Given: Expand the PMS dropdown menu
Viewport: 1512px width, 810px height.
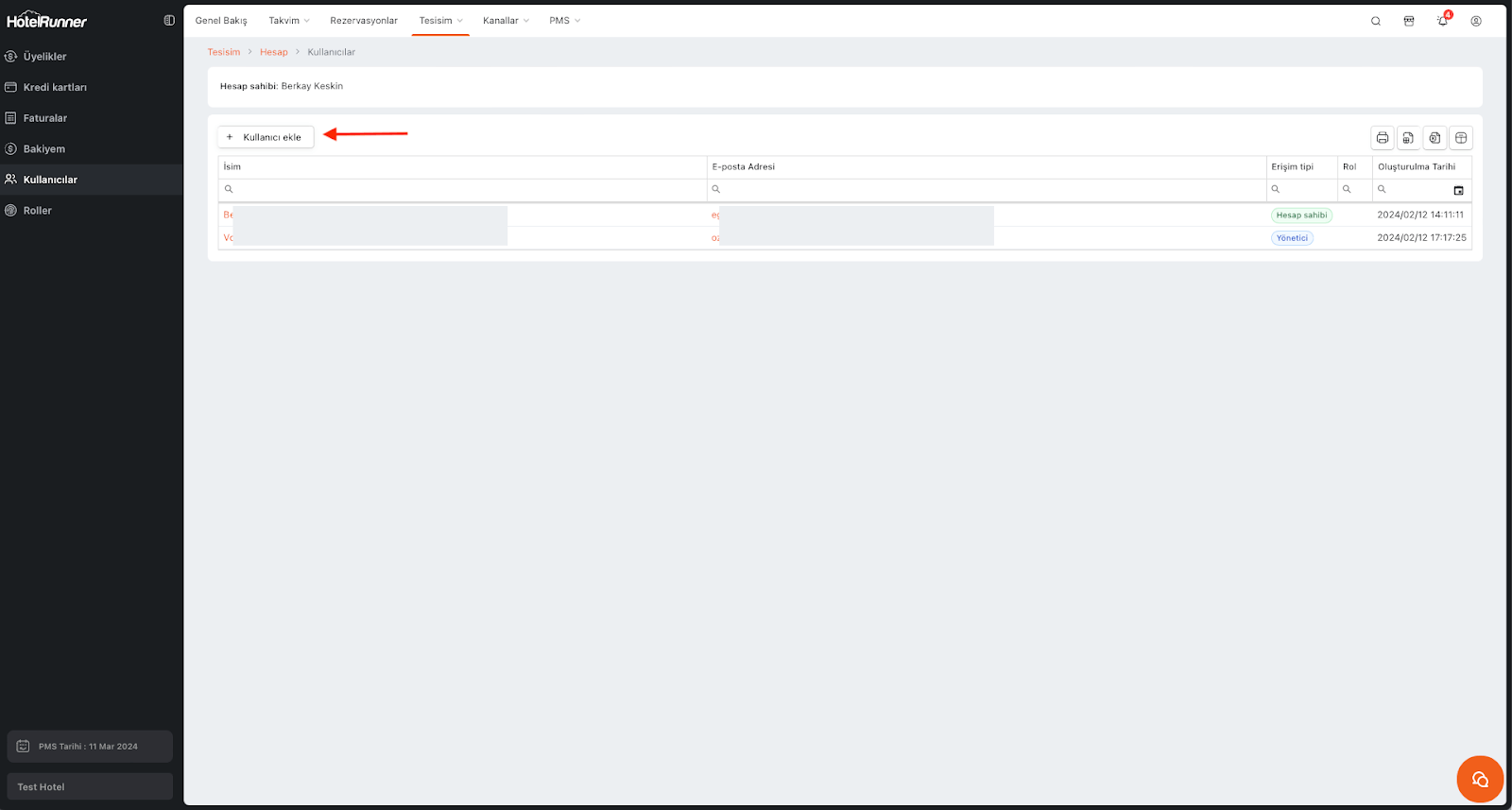Looking at the screenshot, I should coord(564,21).
